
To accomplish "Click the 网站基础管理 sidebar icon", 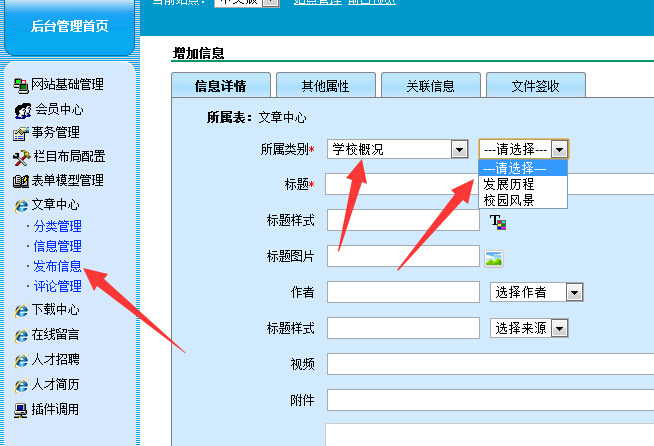I will pos(21,85).
